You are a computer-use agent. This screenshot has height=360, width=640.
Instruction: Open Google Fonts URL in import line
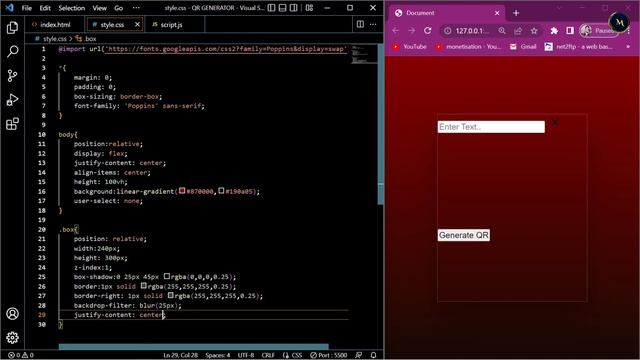tap(226, 49)
